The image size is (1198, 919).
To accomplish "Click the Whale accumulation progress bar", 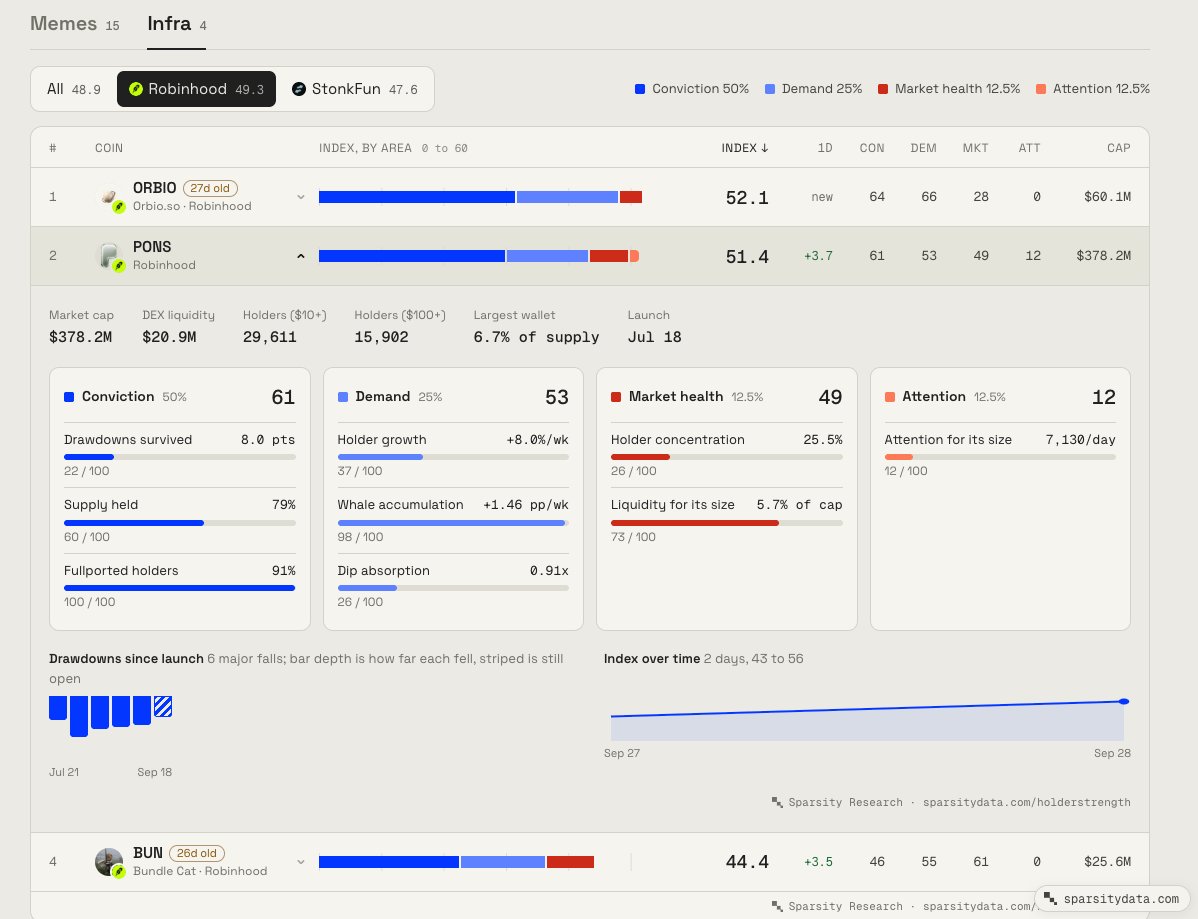I will pyautogui.click(x=453, y=523).
